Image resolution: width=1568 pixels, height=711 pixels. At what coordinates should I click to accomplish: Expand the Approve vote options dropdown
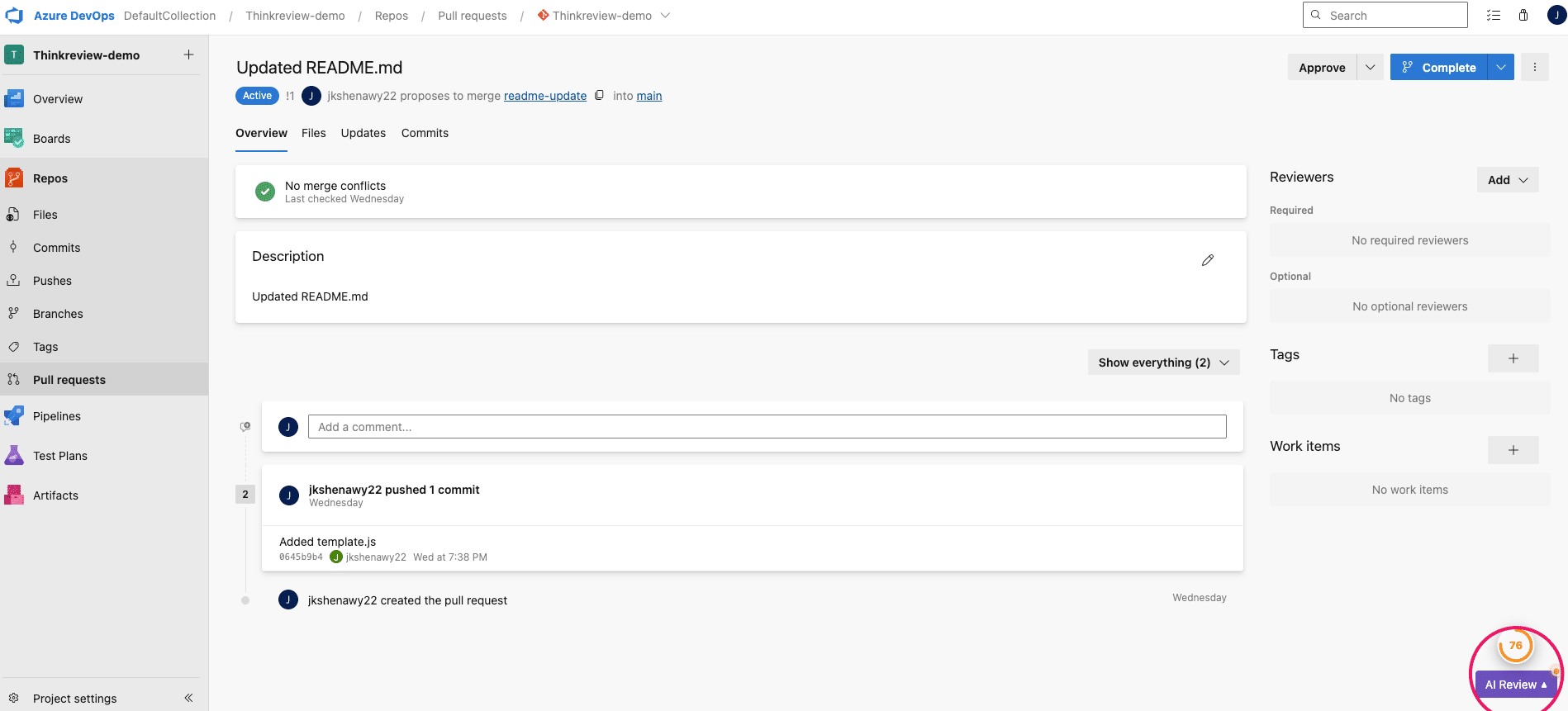(1370, 67)
